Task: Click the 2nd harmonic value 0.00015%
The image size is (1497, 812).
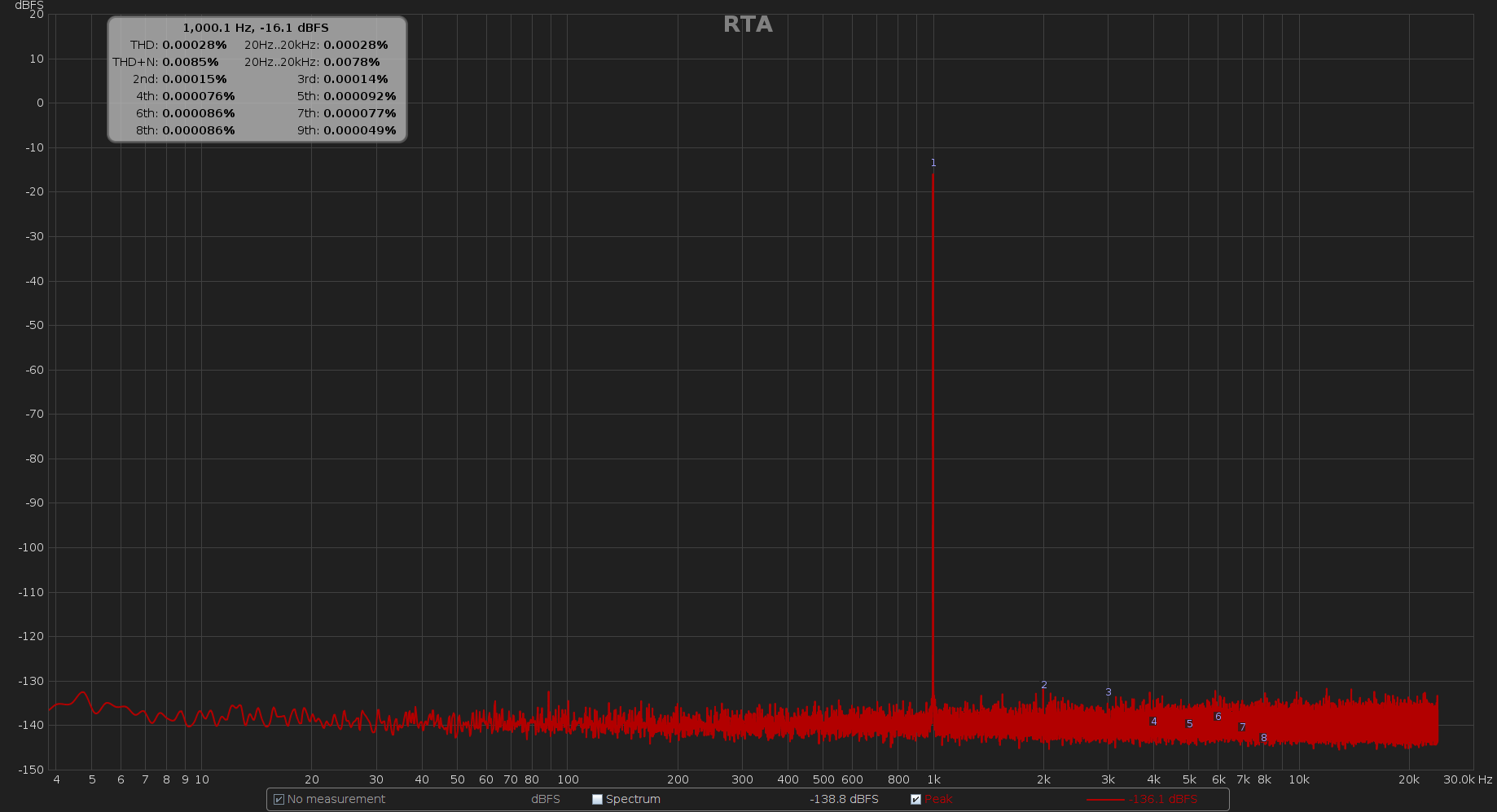Action: pos(195,79)
